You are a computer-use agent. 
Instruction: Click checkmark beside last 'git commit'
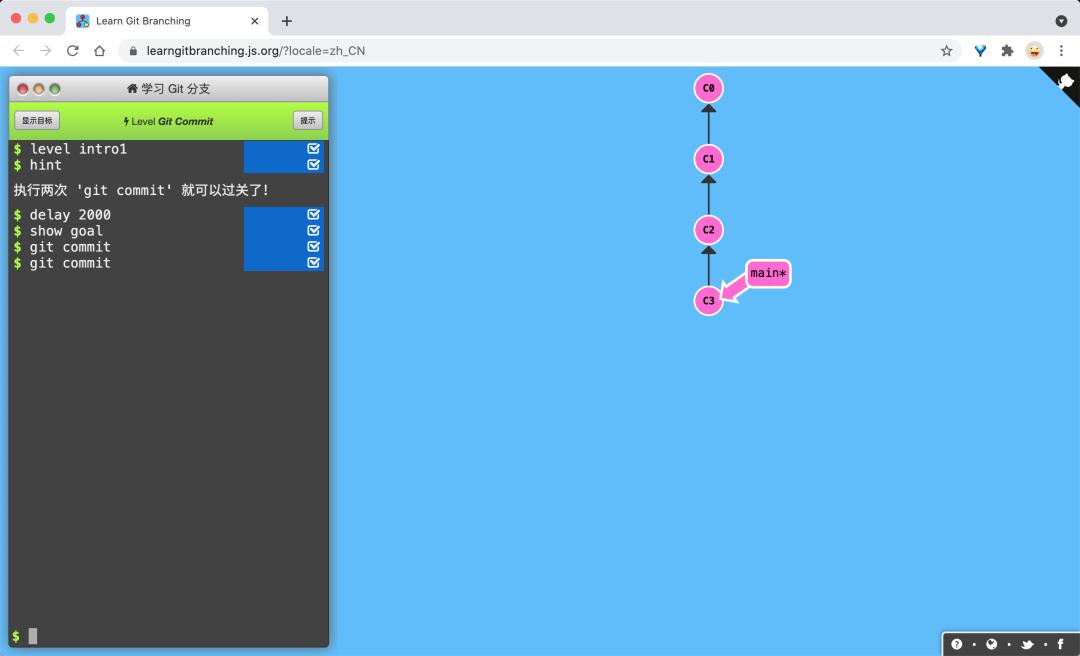313,263
